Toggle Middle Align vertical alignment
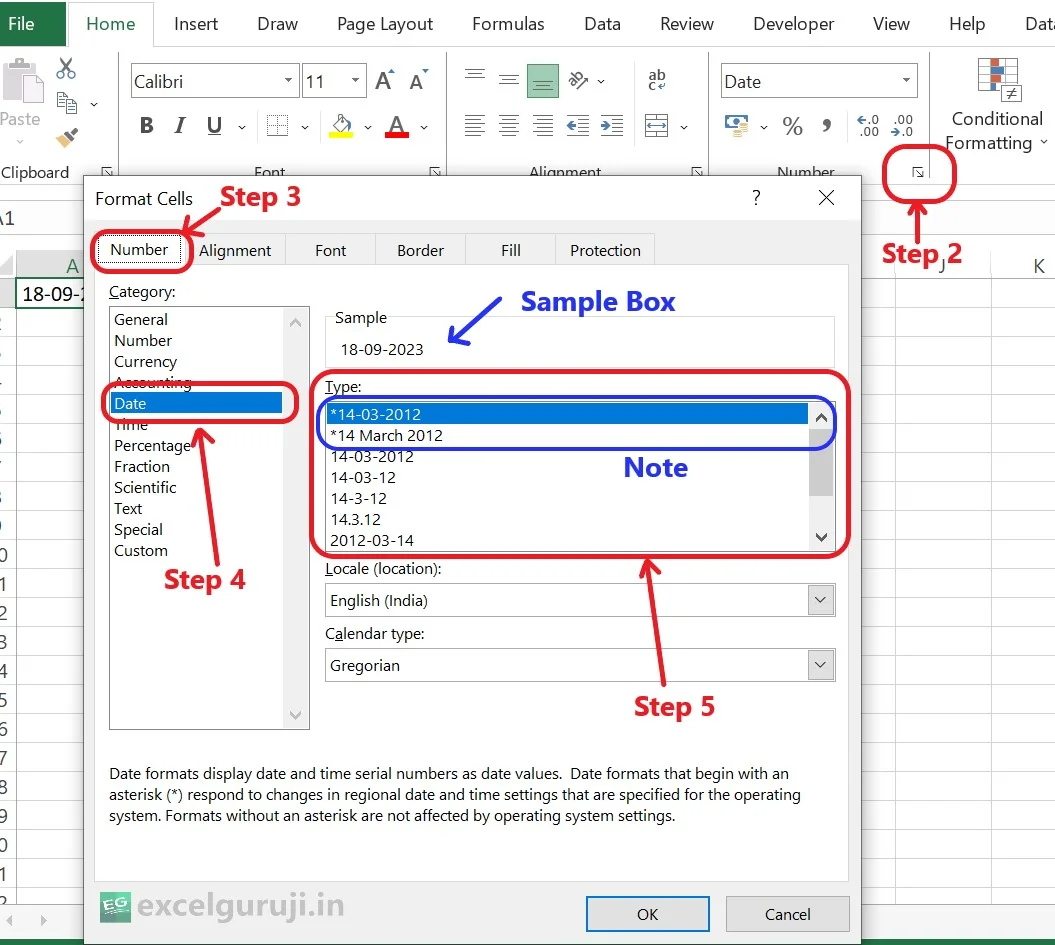Screen dimensions: 1055x945 point(509,81)
